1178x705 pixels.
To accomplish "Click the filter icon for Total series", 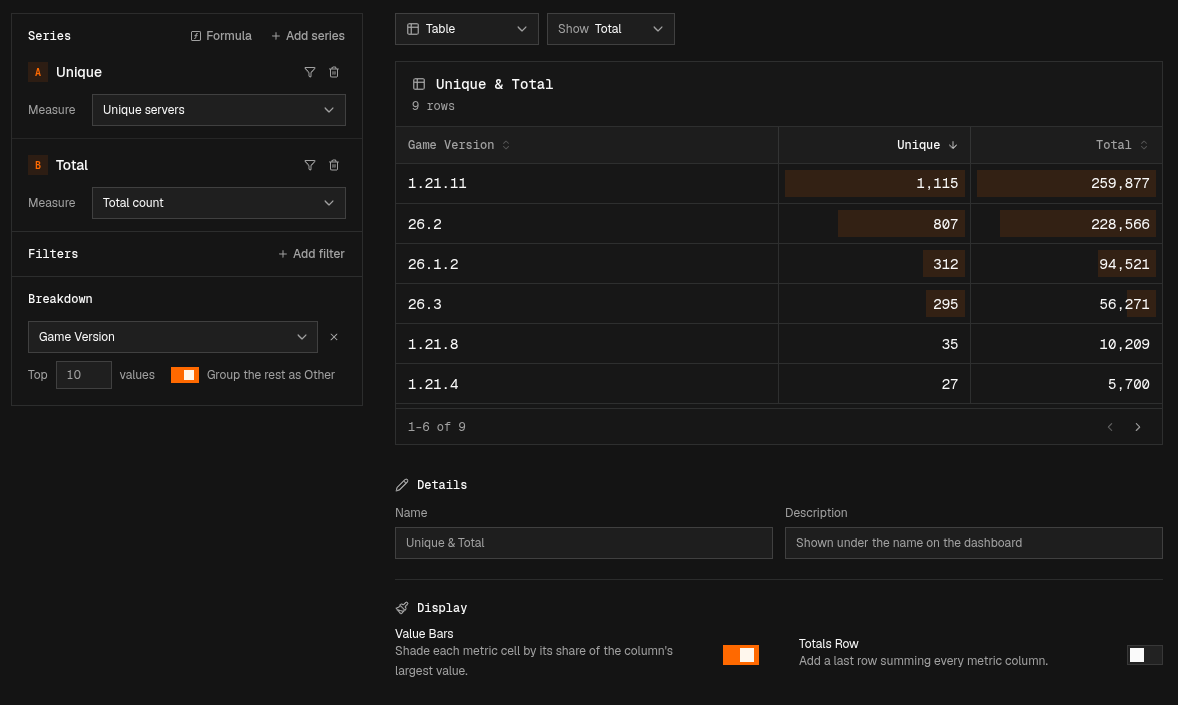I will point(310,165).
